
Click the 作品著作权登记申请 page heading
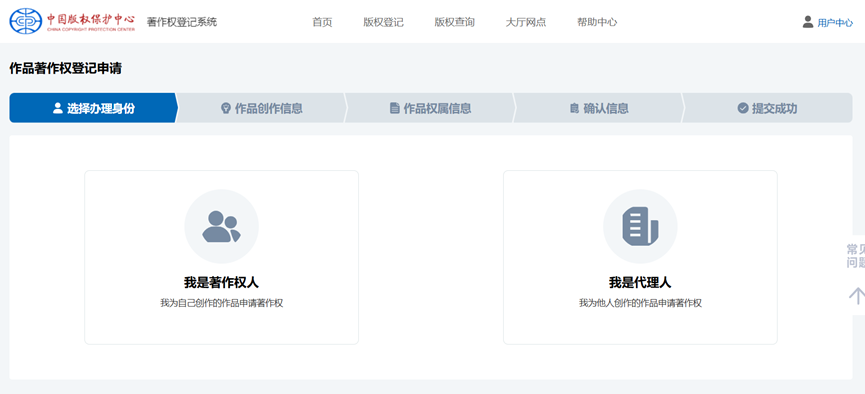point(66,69)
